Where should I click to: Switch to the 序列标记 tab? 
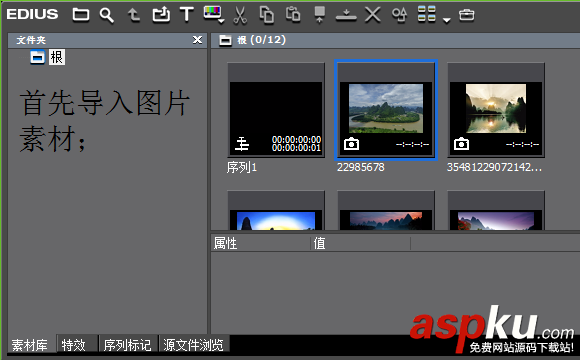pos(127,345)
